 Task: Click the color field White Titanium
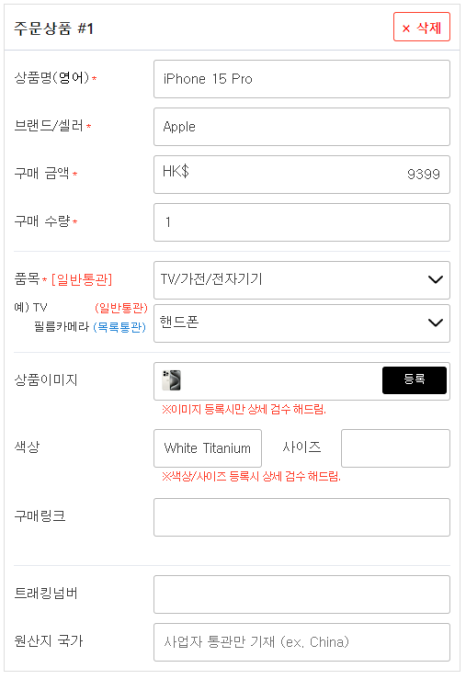[207, 448]
